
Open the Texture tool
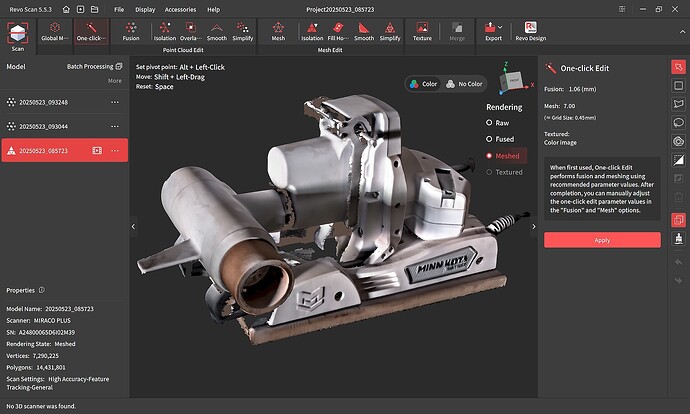click(422, 32)
